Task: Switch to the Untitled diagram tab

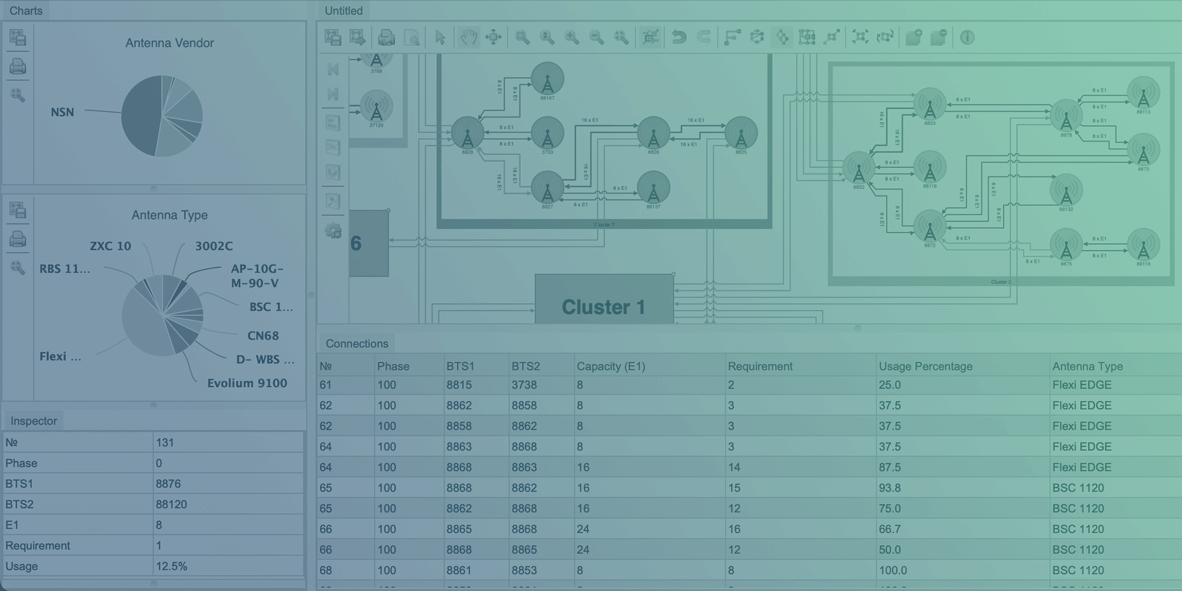Action: (x=343, y=10)
